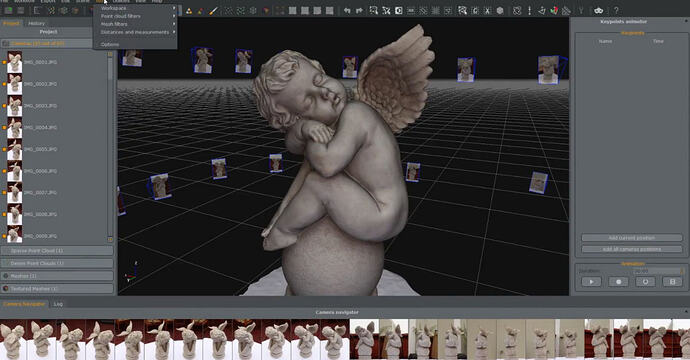
Task: Expand Textured Meshes (1) section
Action: (x=57, y=289)
